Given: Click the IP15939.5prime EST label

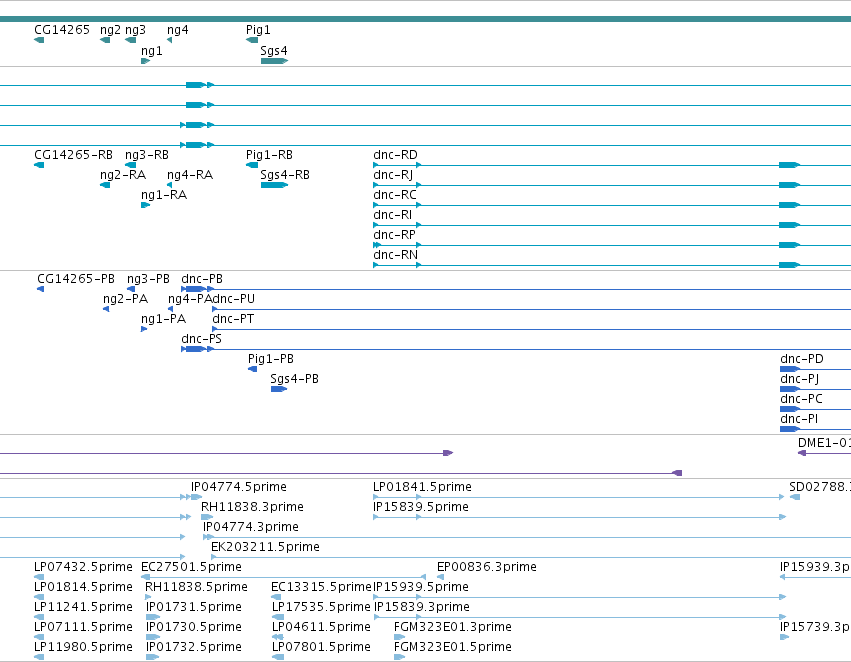Looking at the screenshot, I should tap(421, 587).
